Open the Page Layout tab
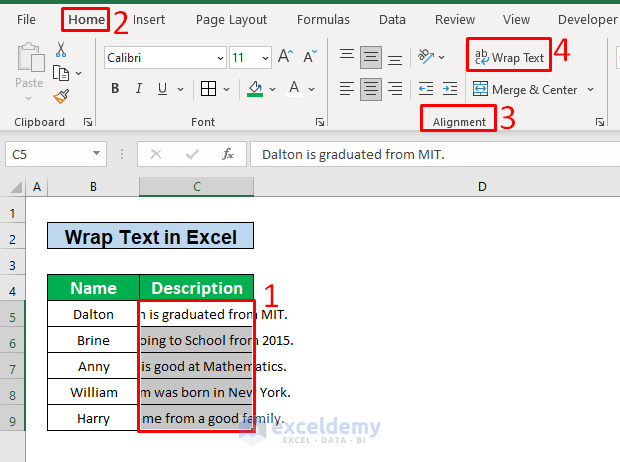Viewport: 620px width, 462px height. click(x=231, y=20)
